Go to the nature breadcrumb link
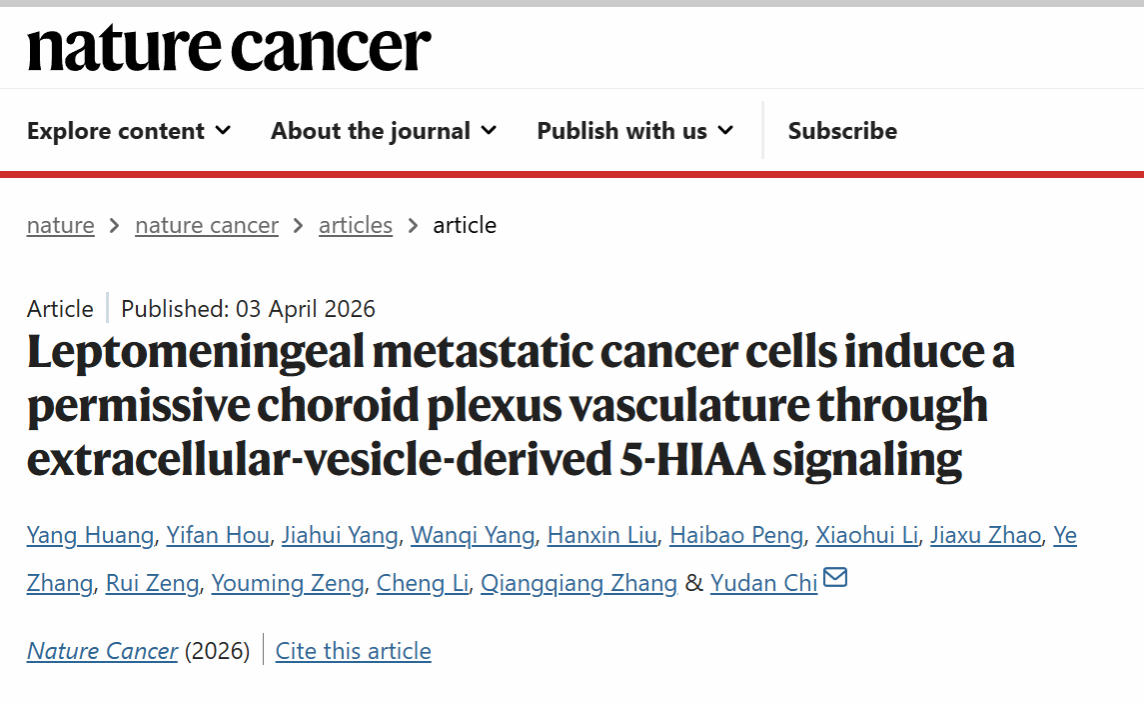This screenshot has height=703, width=1144. pyautogui.click(x=61, y=225)
